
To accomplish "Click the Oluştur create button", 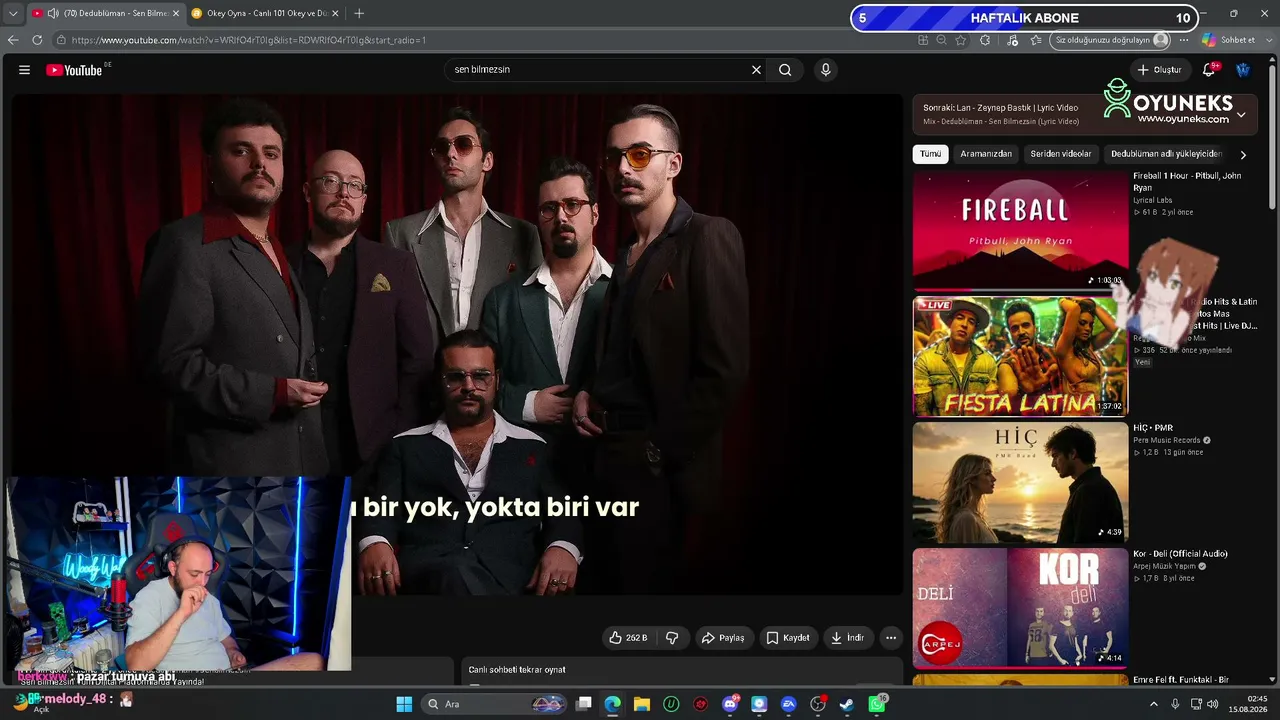I will (x=1159, y=70).
